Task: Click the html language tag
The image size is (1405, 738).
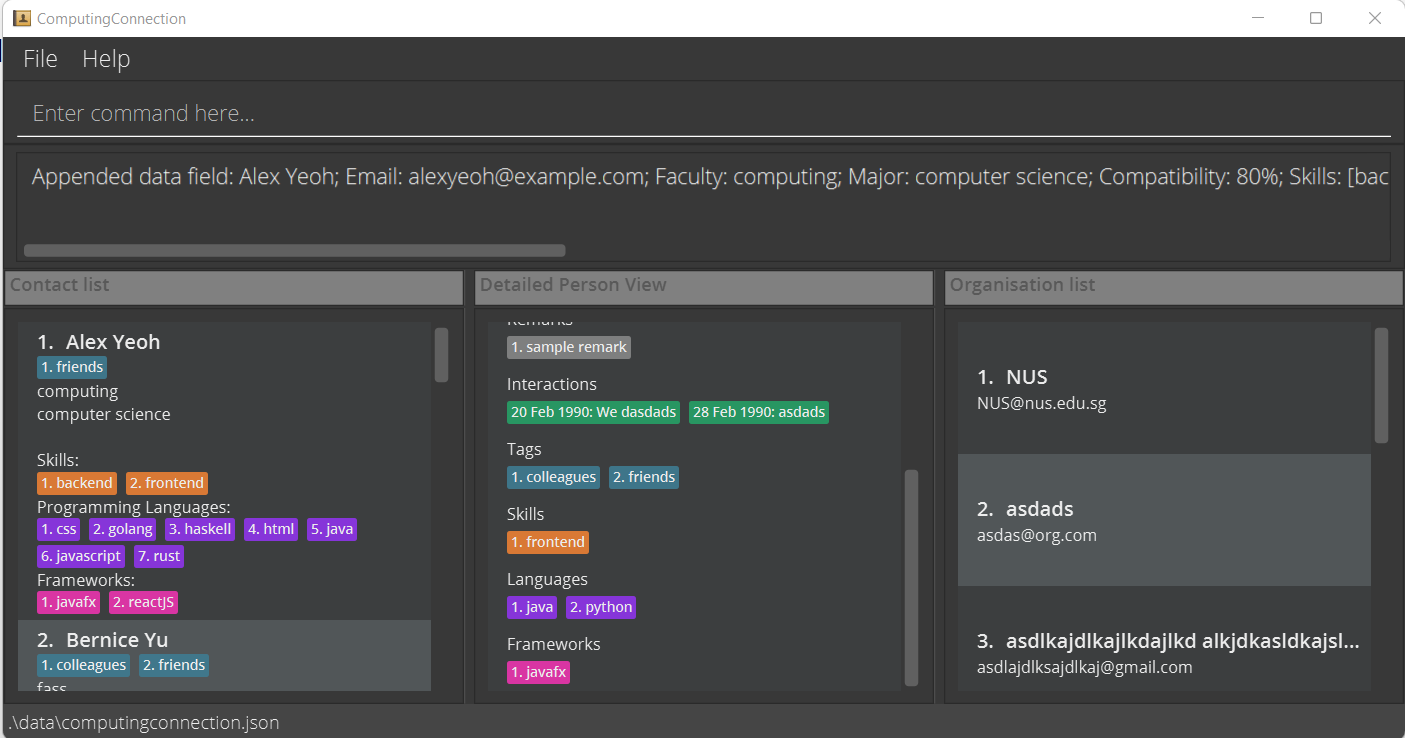Action: tap(270, 529)
